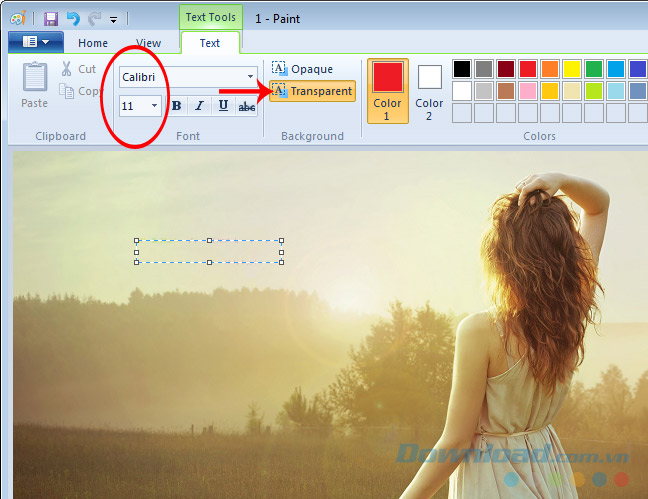Switch to the Home ribbon tab
648x499 pixels.
click(x=93, y=43)
